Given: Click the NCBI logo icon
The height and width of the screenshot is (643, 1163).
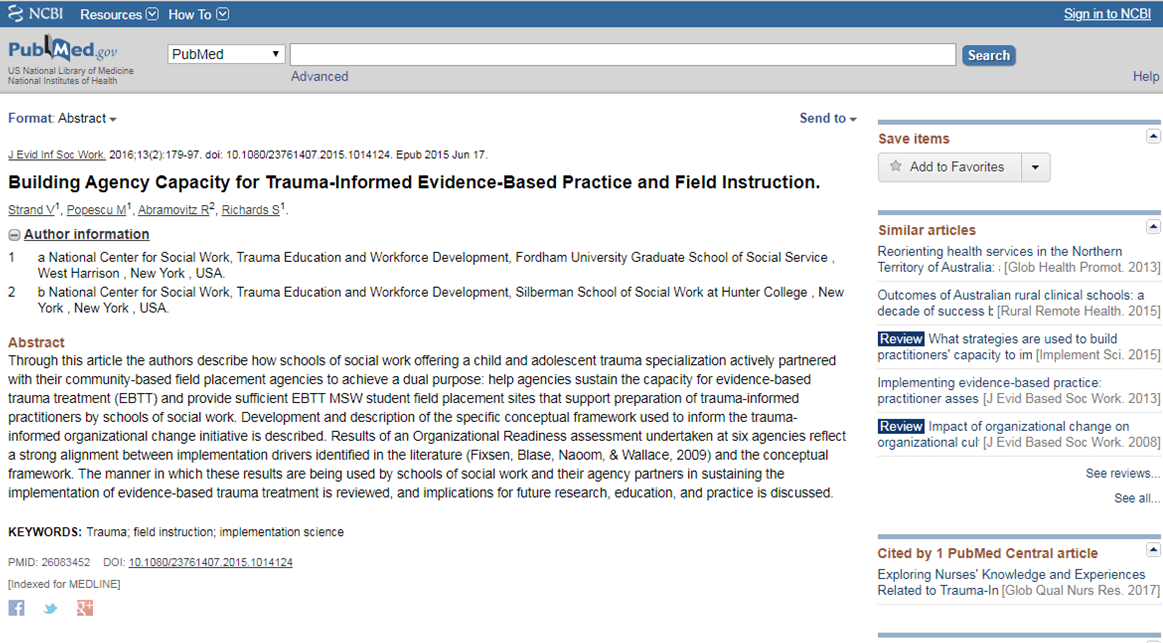Looking at the screenshot, I should point(16,13).
